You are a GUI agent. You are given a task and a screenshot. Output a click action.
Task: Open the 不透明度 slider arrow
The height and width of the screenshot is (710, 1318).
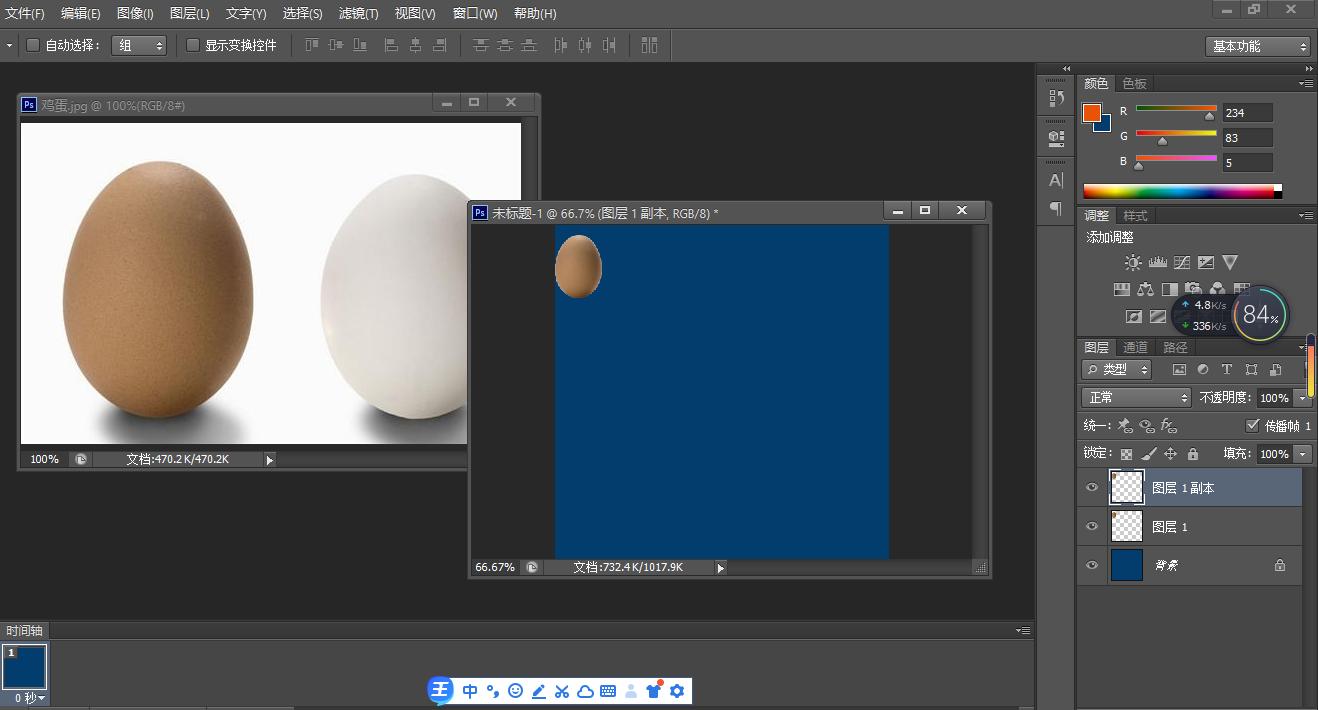coord(1302,397)
